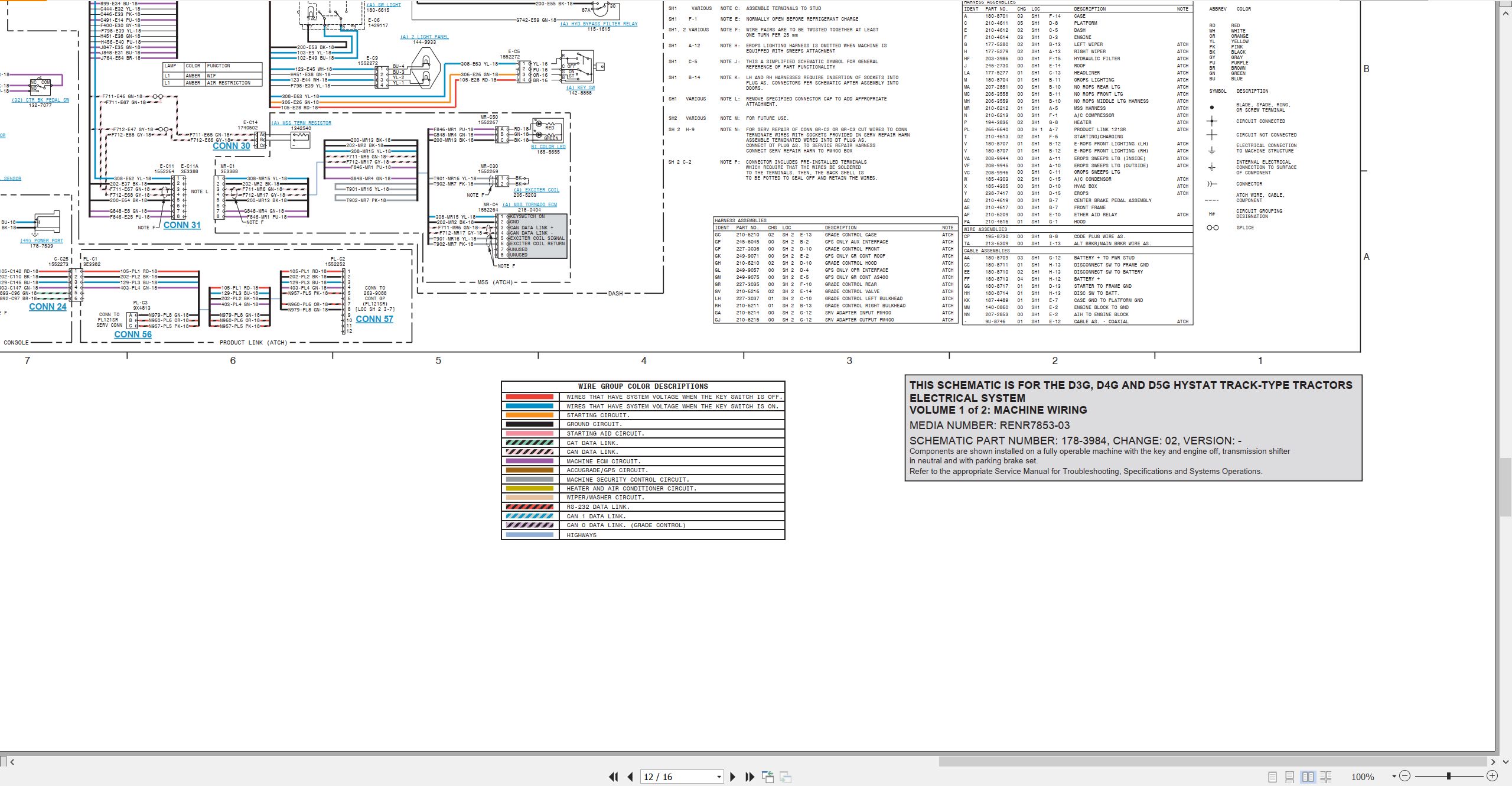Open the (A) MSS TERM RESISTOR link
Screen dimensions: 1512x786
tap(301, 123)
